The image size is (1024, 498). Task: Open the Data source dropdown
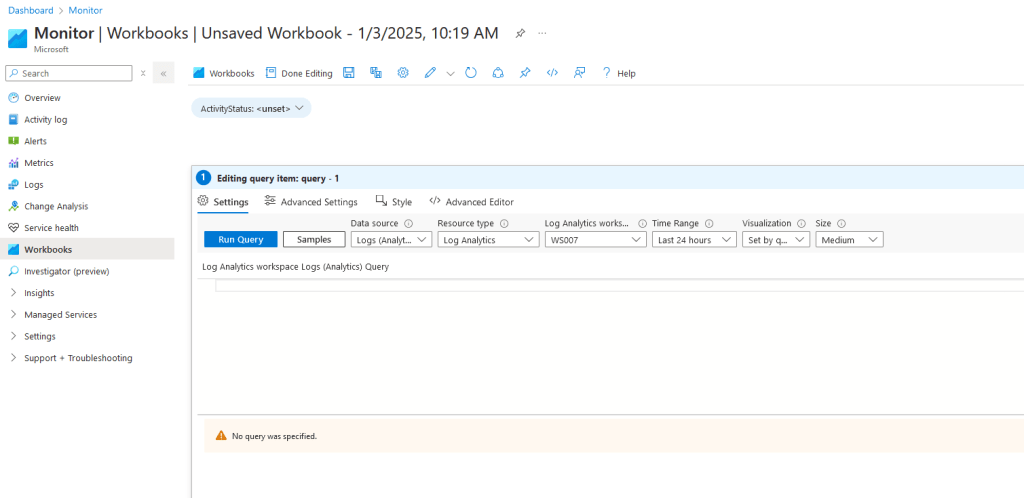[x=391, y=240]
